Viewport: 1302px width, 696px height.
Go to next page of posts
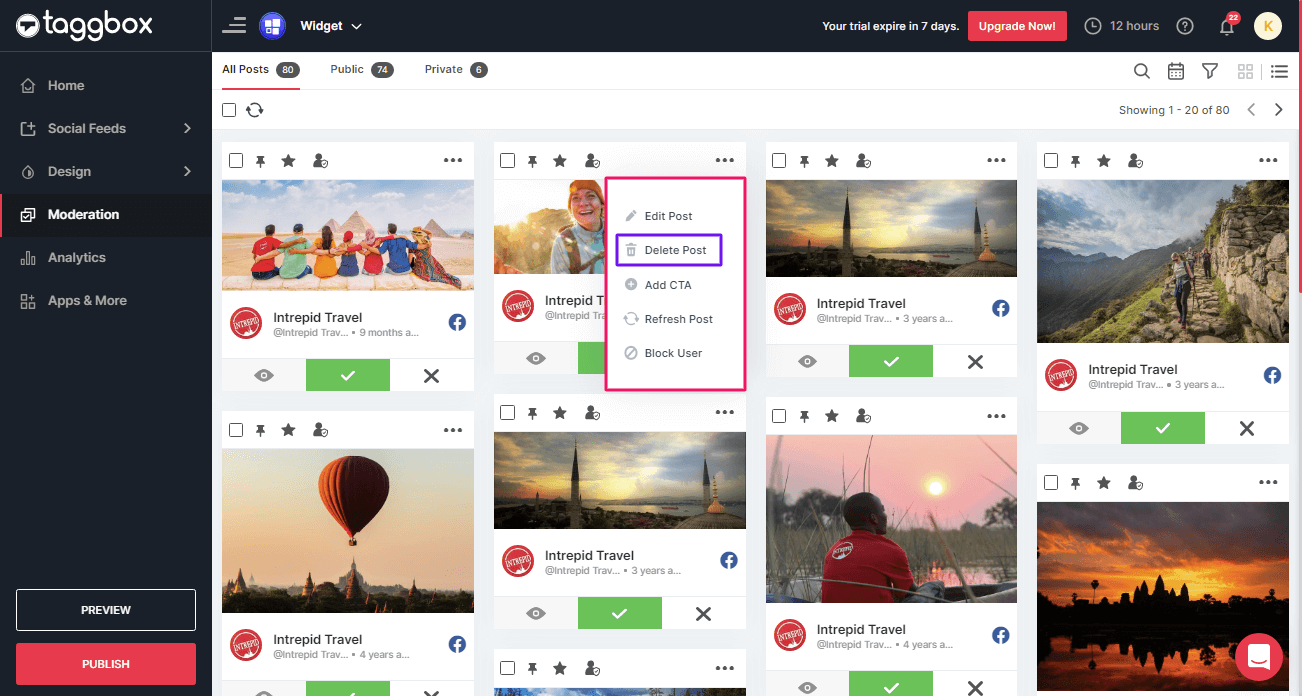(1278, 110)
